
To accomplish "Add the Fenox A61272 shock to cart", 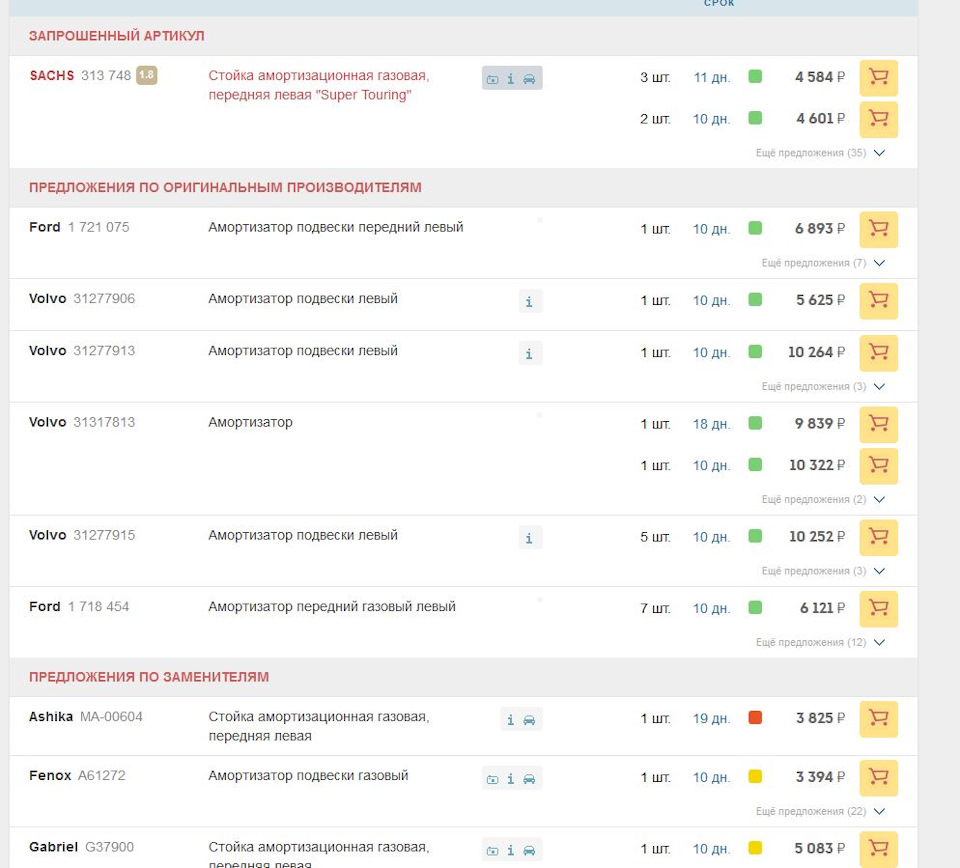I will [878, 777].
